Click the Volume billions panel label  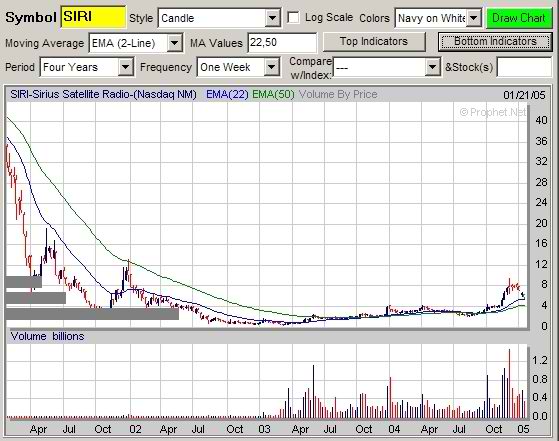point(47,336)
